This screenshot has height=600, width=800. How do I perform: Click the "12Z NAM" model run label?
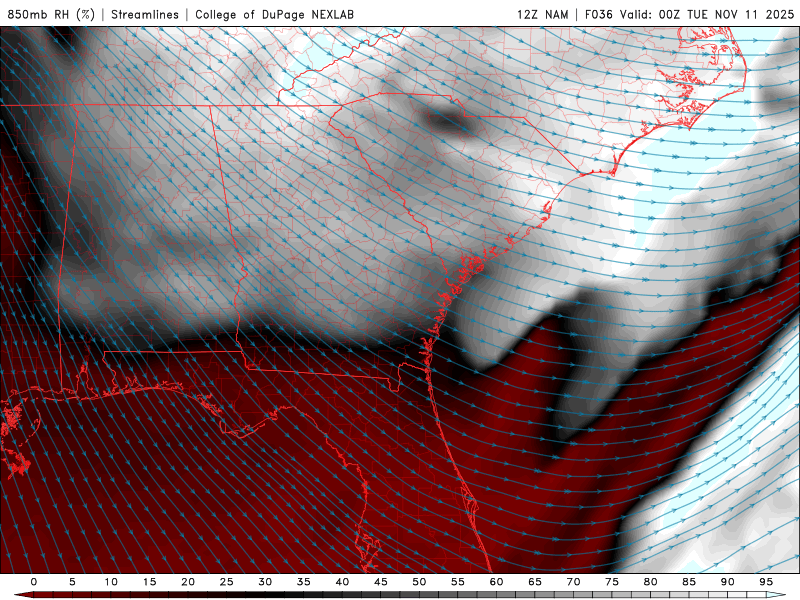(x=542, y=14)
